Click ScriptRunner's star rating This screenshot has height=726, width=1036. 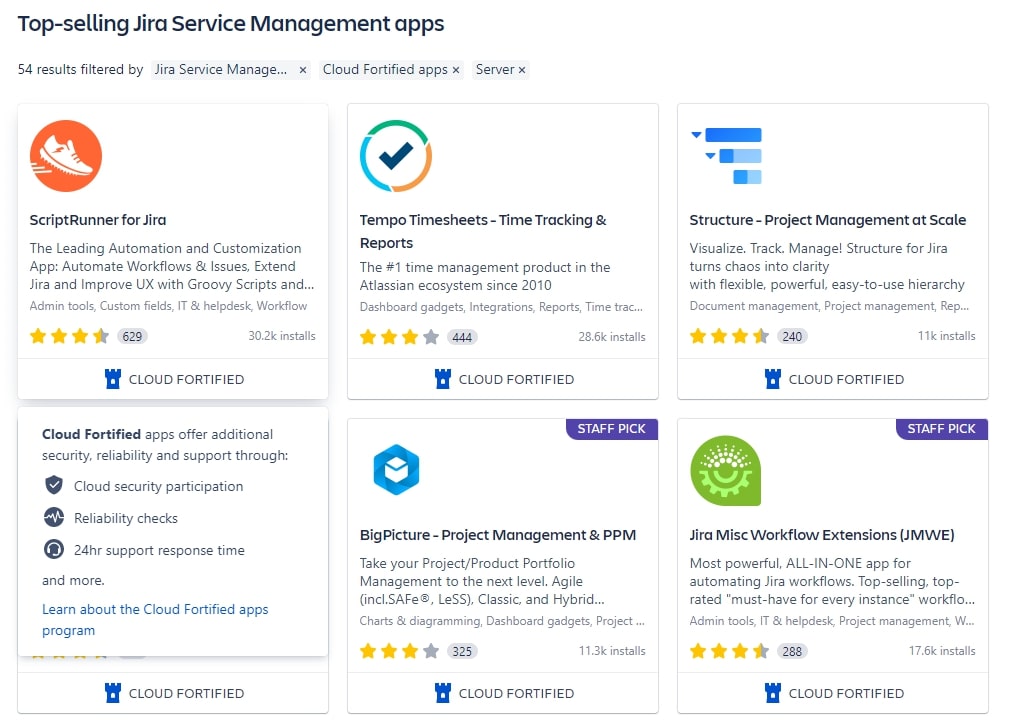(69, 336)
